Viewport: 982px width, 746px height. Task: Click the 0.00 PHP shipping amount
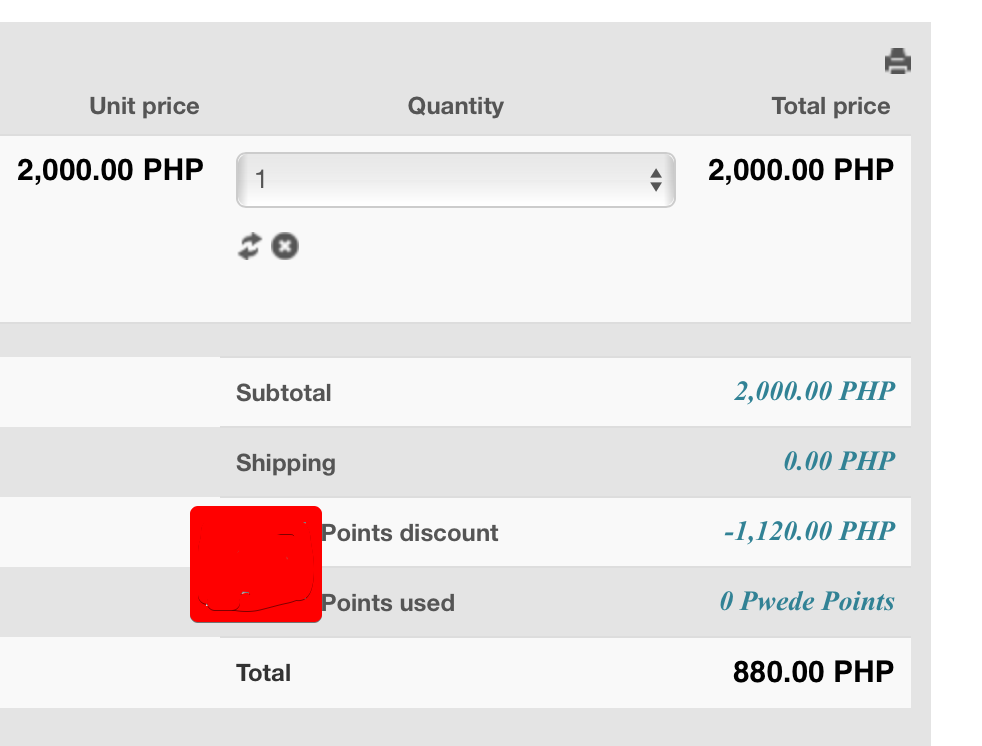839,461
